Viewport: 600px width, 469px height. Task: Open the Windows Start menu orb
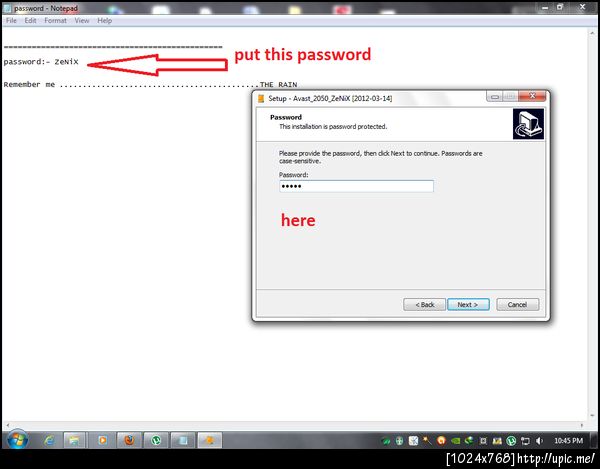[x=17, y=440]
